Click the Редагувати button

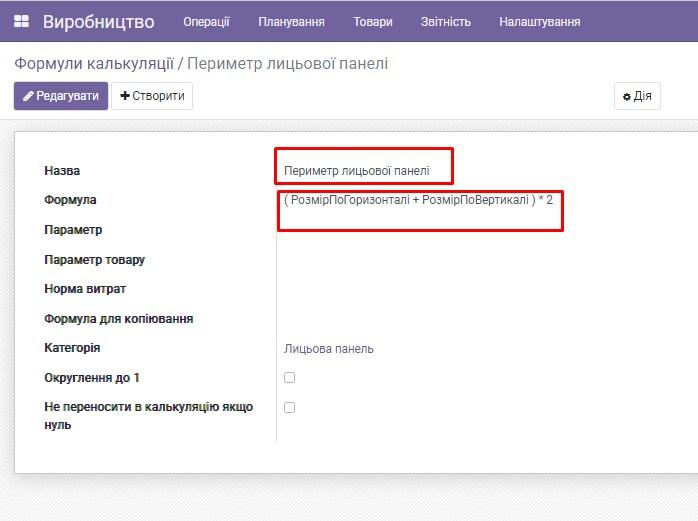[x=61, y=96]
